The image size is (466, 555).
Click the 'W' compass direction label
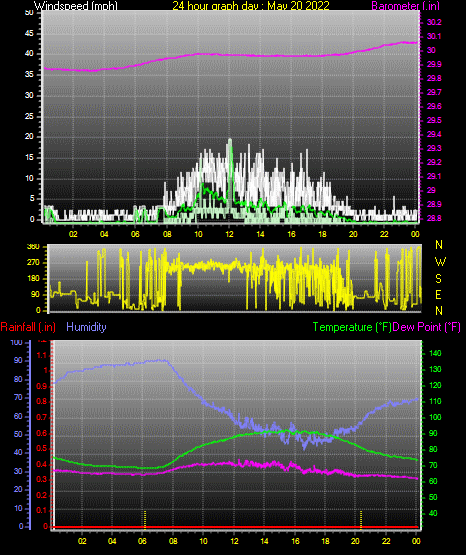click(440, 262)
